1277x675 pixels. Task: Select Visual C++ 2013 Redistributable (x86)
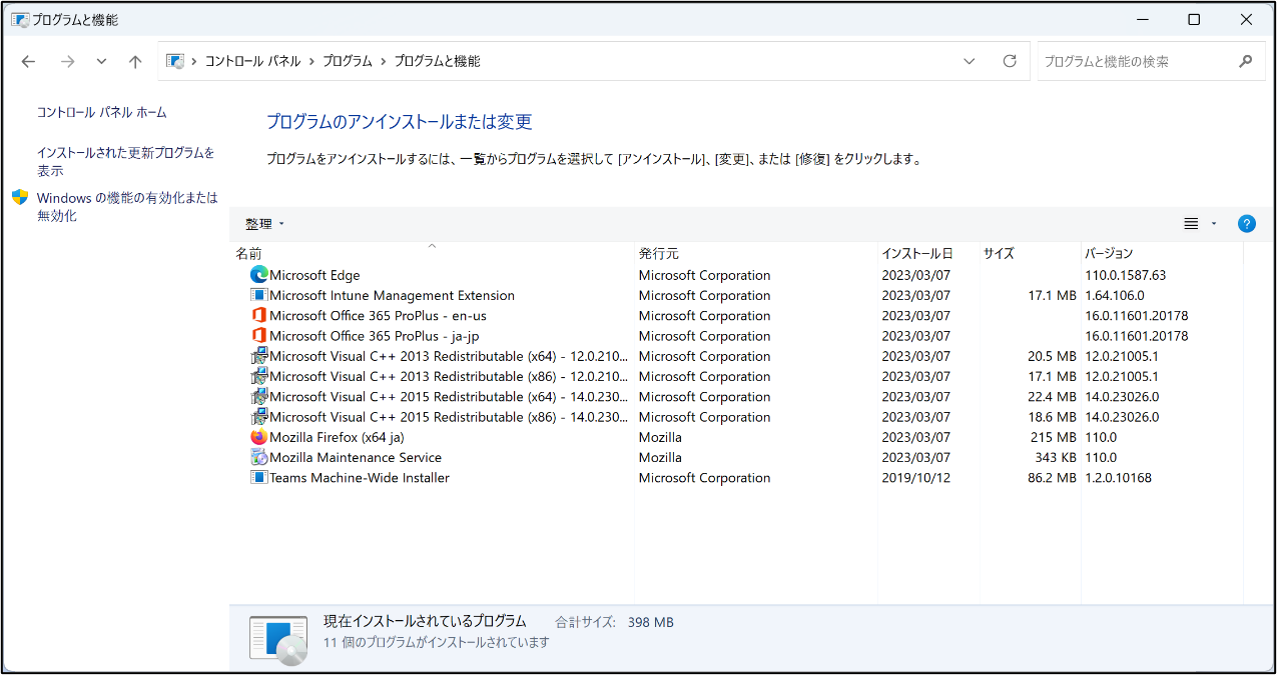click(x=449, y=377)
